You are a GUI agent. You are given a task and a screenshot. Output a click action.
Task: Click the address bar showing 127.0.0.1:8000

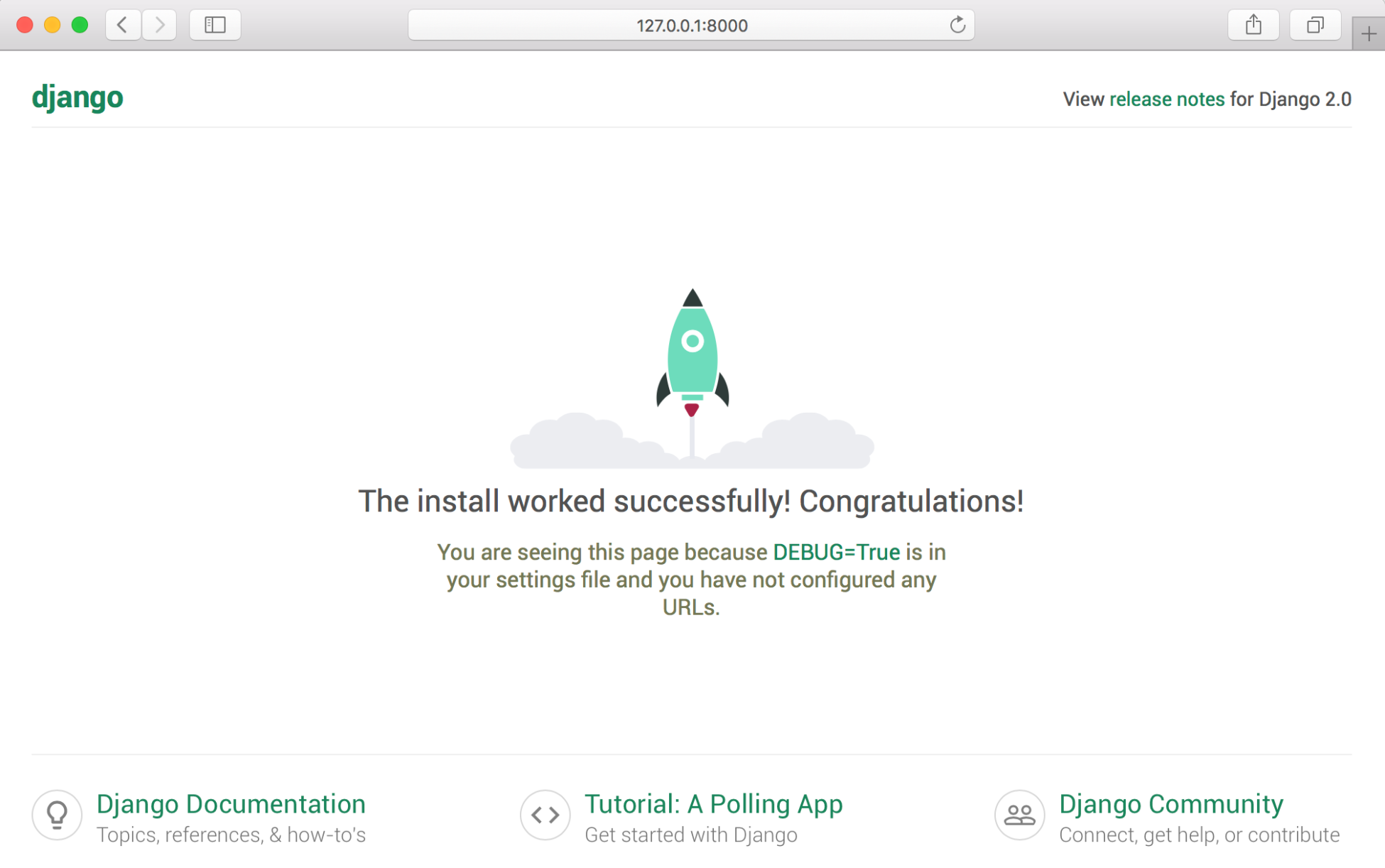(691, 25)
